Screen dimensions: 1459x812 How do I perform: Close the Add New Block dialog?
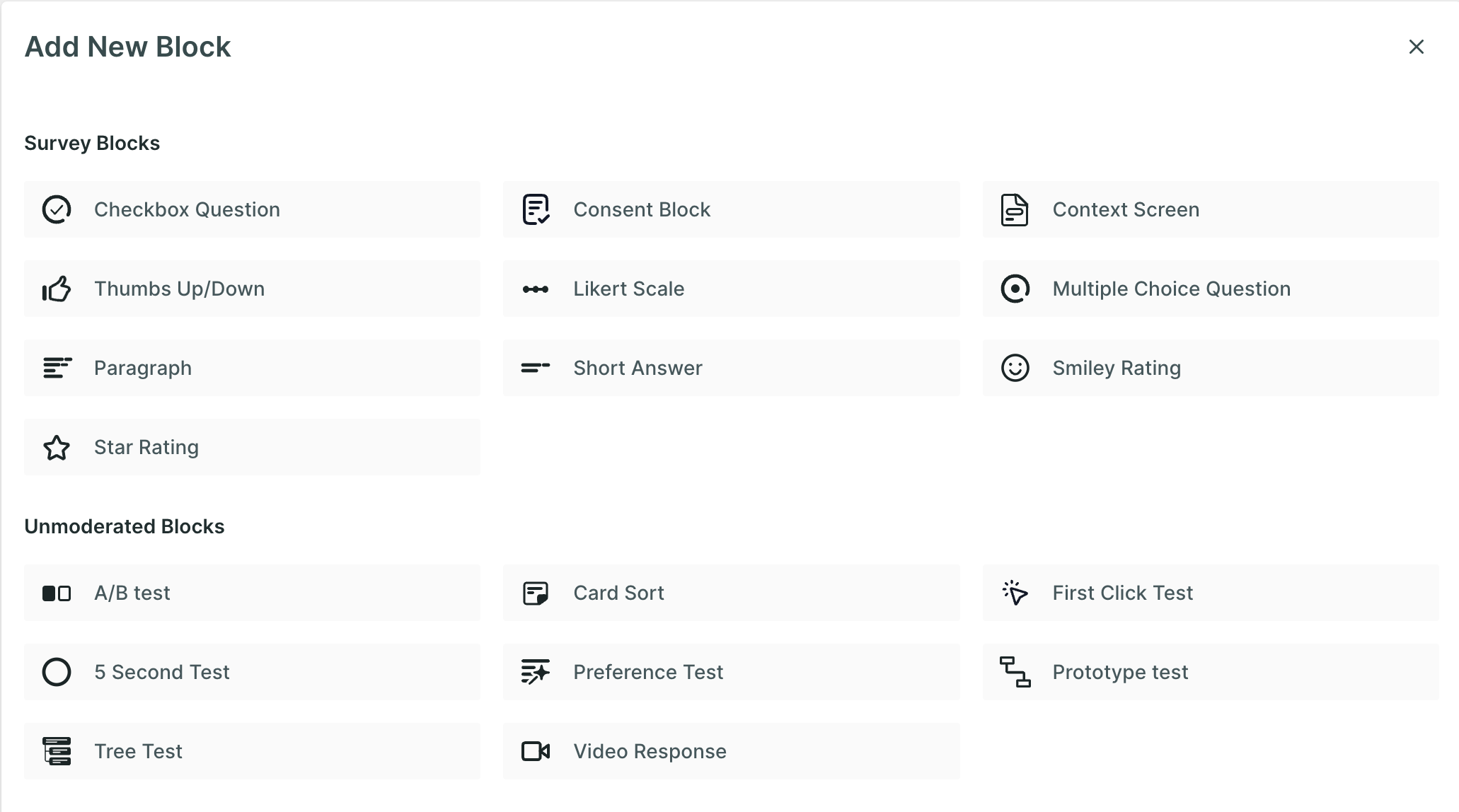coord(1416,47)
